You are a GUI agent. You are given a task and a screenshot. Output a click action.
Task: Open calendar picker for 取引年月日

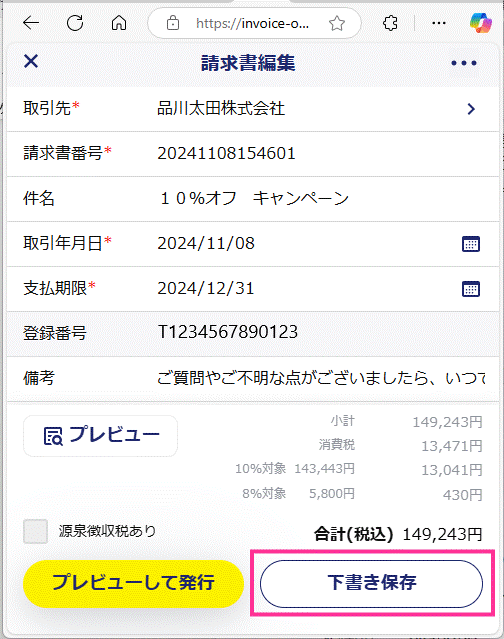(471, 244)
